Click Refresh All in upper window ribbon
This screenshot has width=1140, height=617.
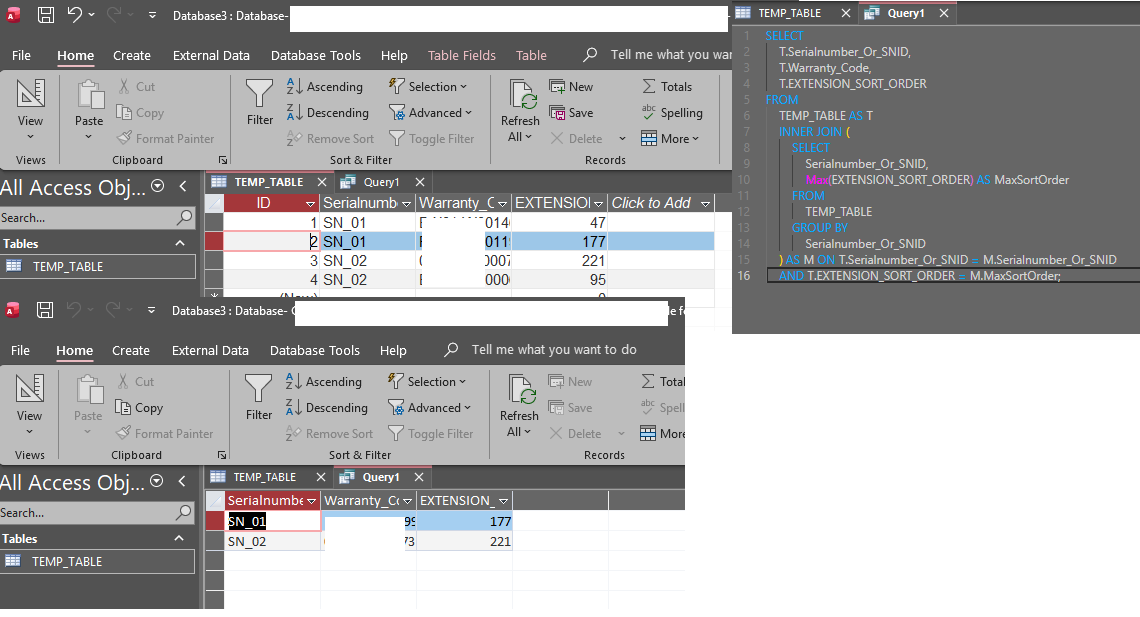[x=521, y=110]
